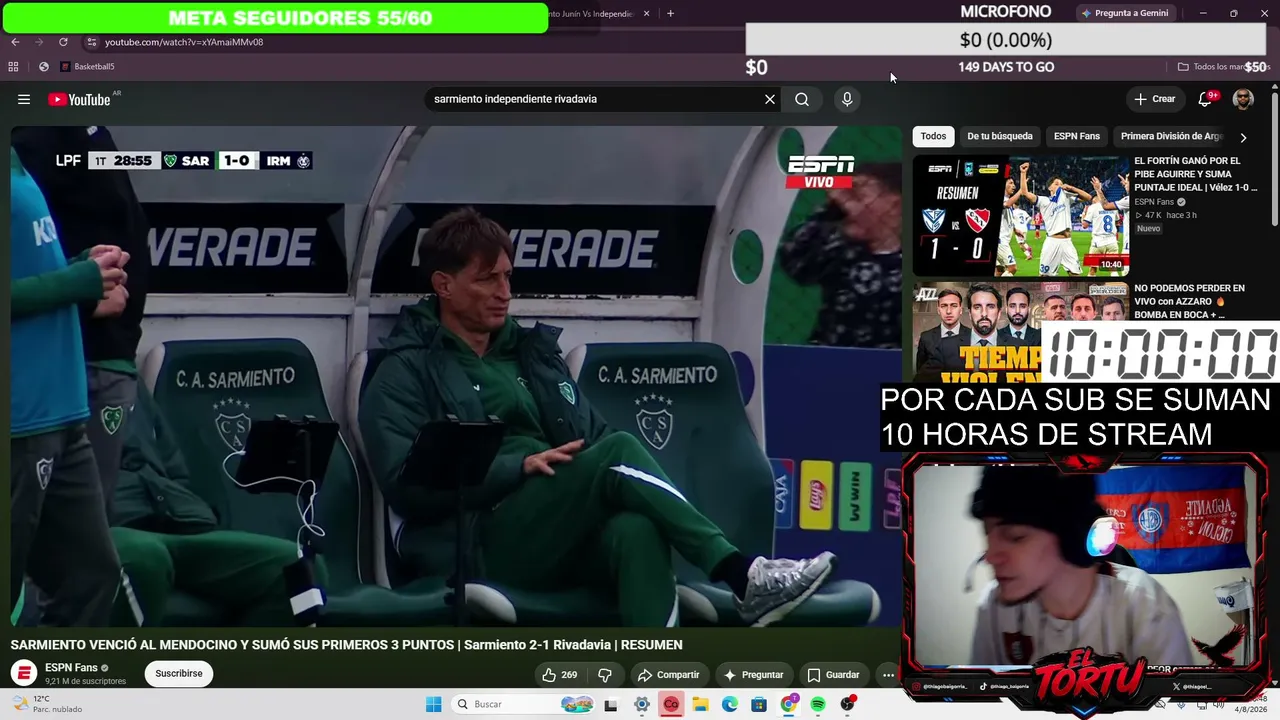The height and width of the screenshot is (720, 1280).
Task: Go forward in browser history
Action: pyautogui.click(x=39, y=42)
